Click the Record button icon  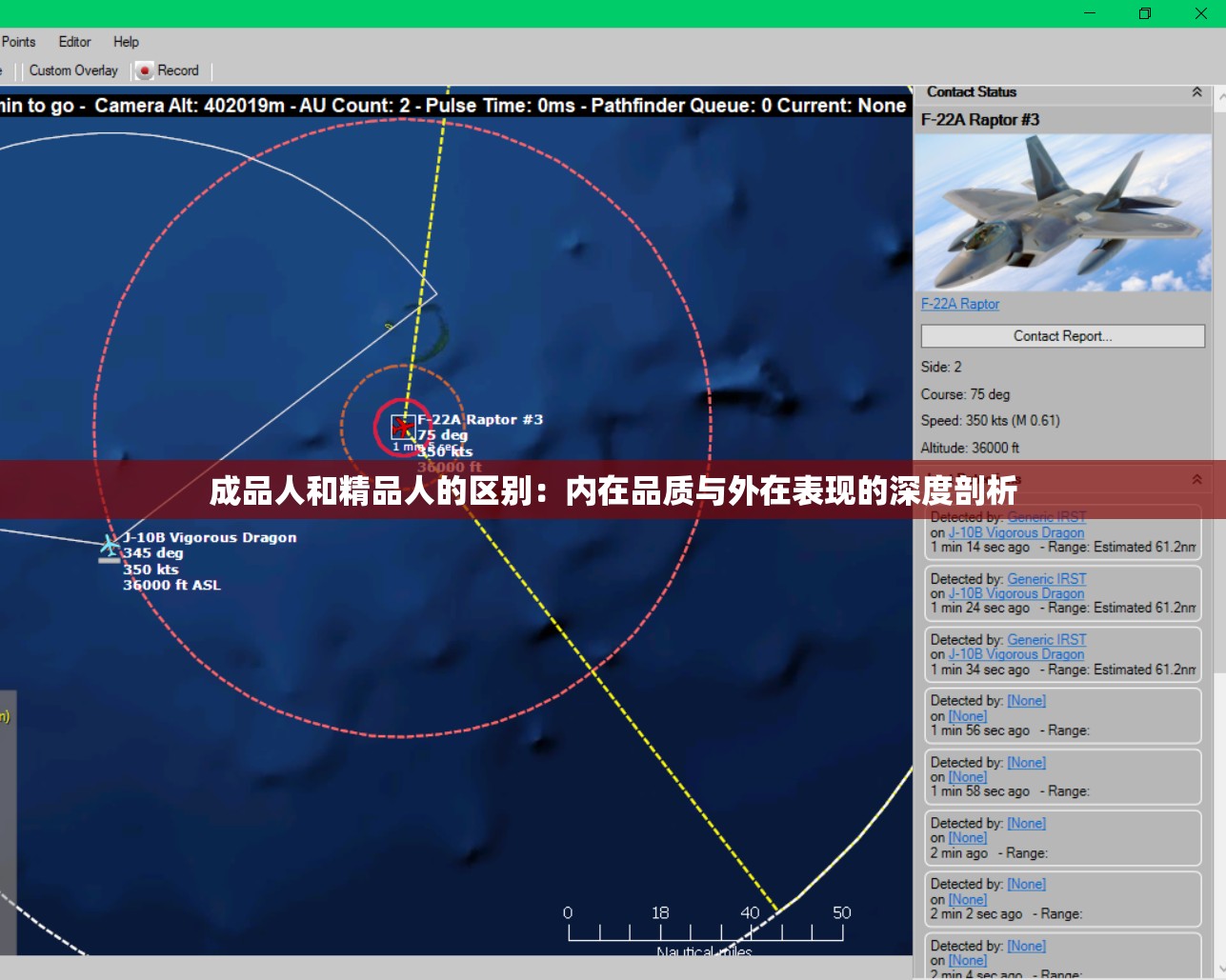[145, 70]
